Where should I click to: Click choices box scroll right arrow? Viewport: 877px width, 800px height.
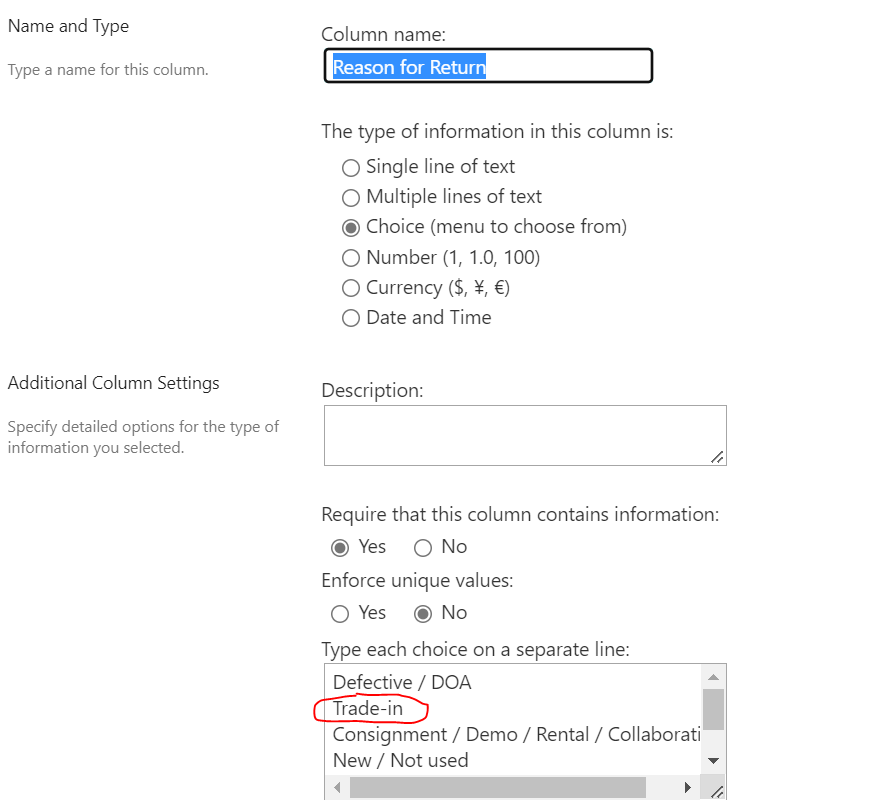pos(688,788)
